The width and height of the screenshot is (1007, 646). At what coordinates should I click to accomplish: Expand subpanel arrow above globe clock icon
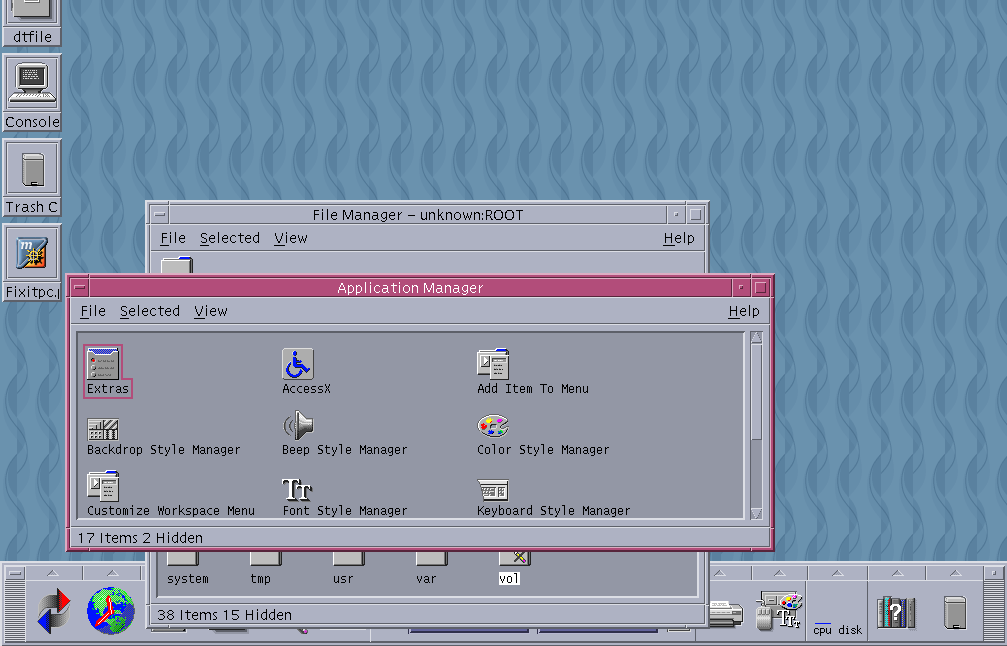(x=112, y=573)
